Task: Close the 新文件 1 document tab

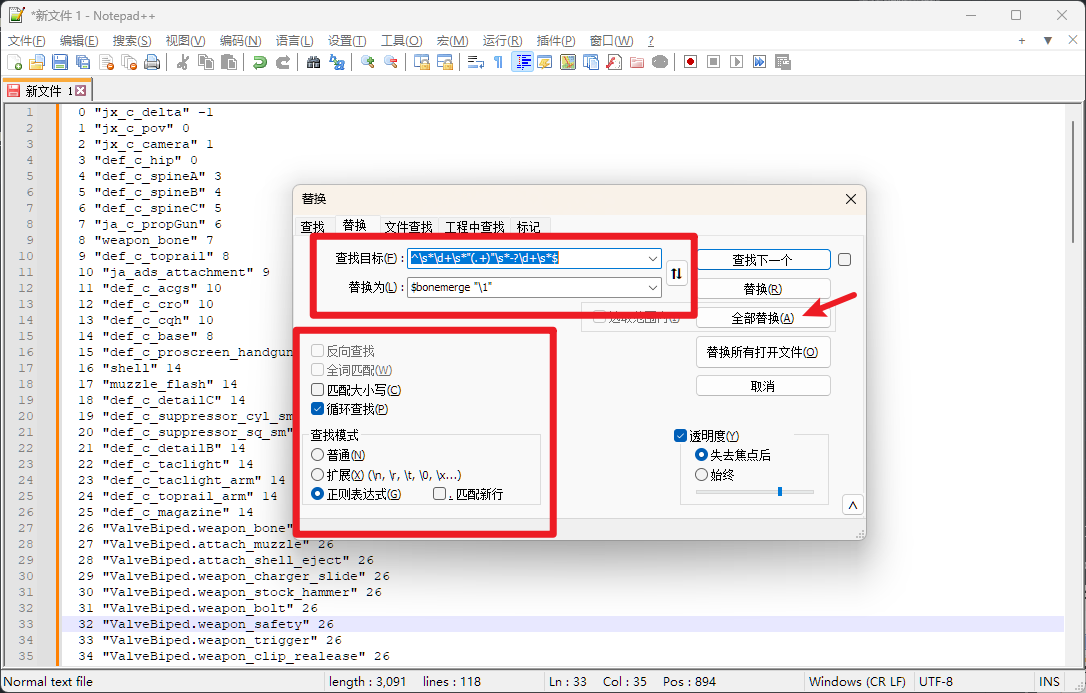Action: point(81,91)
